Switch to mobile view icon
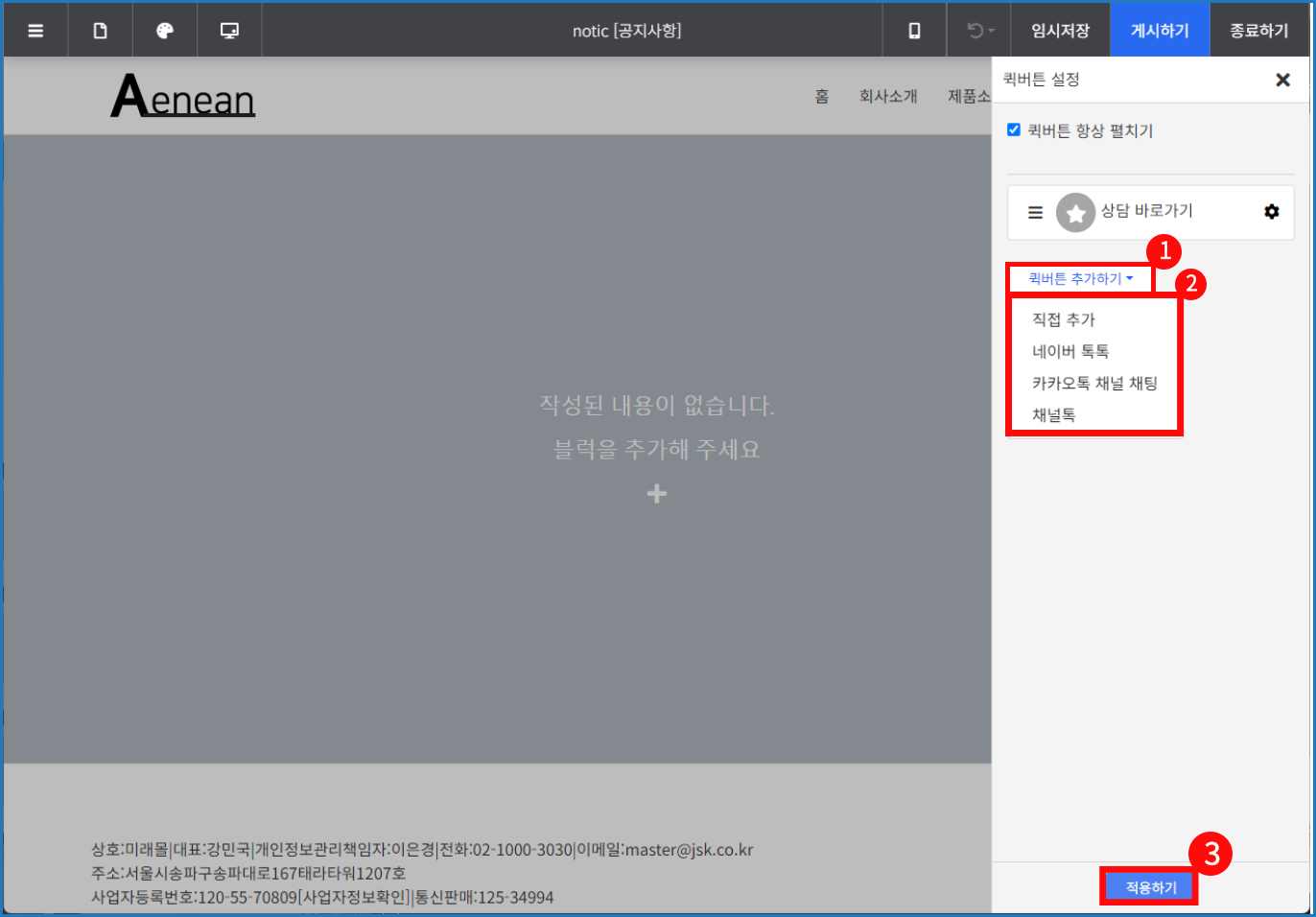Image resolution: width=1316 pixels, height=917 pixels. 914,31
